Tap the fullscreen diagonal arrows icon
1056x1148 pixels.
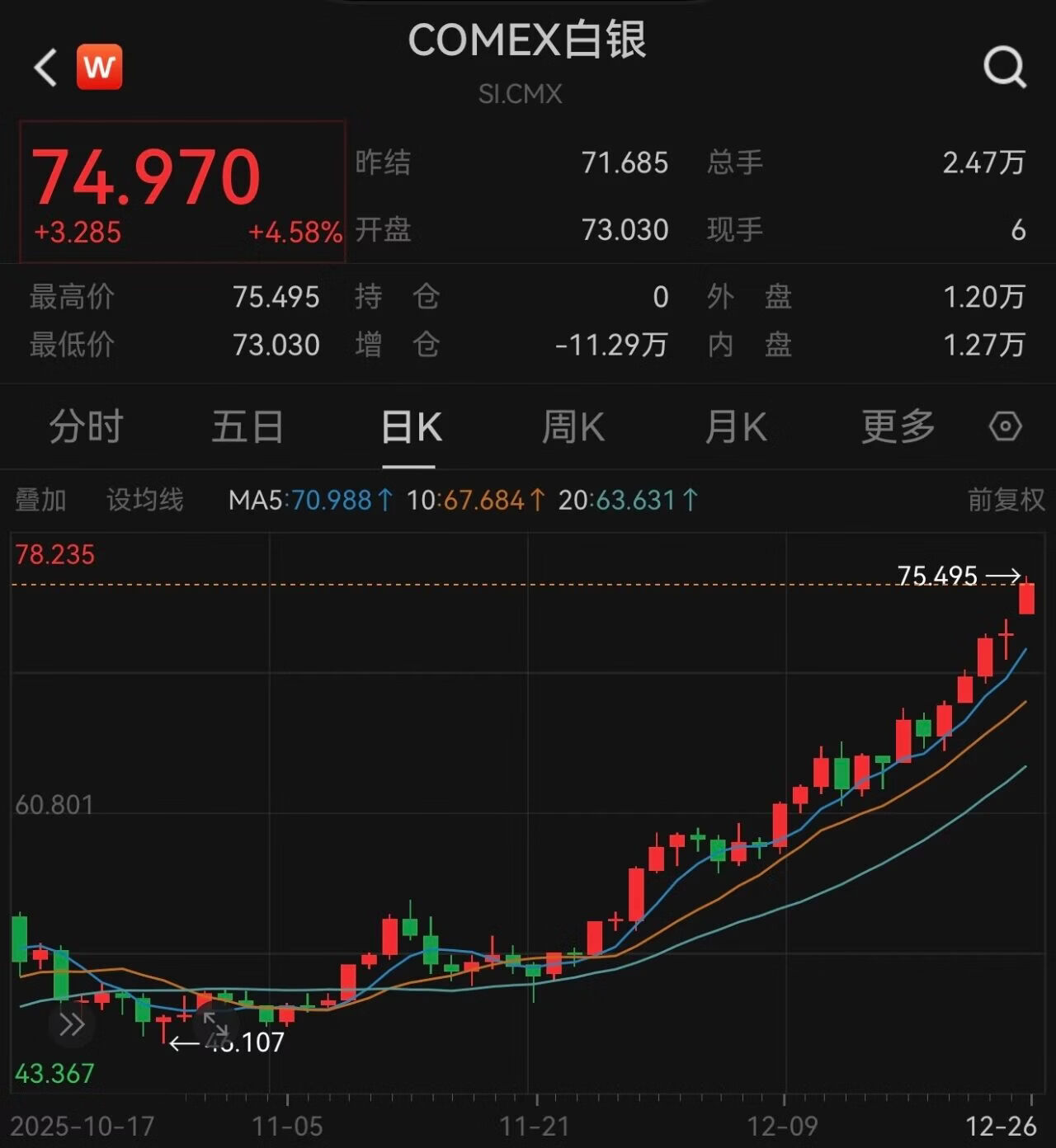click(x=215, y=1025)
